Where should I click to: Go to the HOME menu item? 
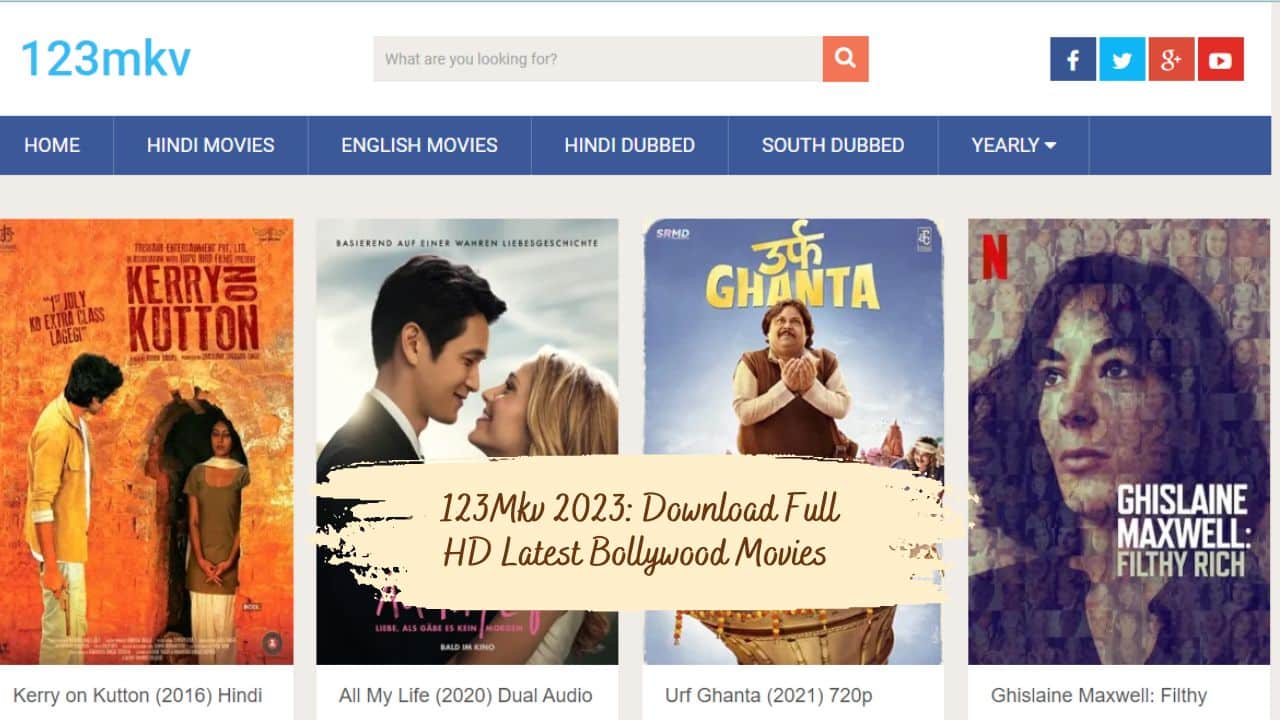coord(52,145)
